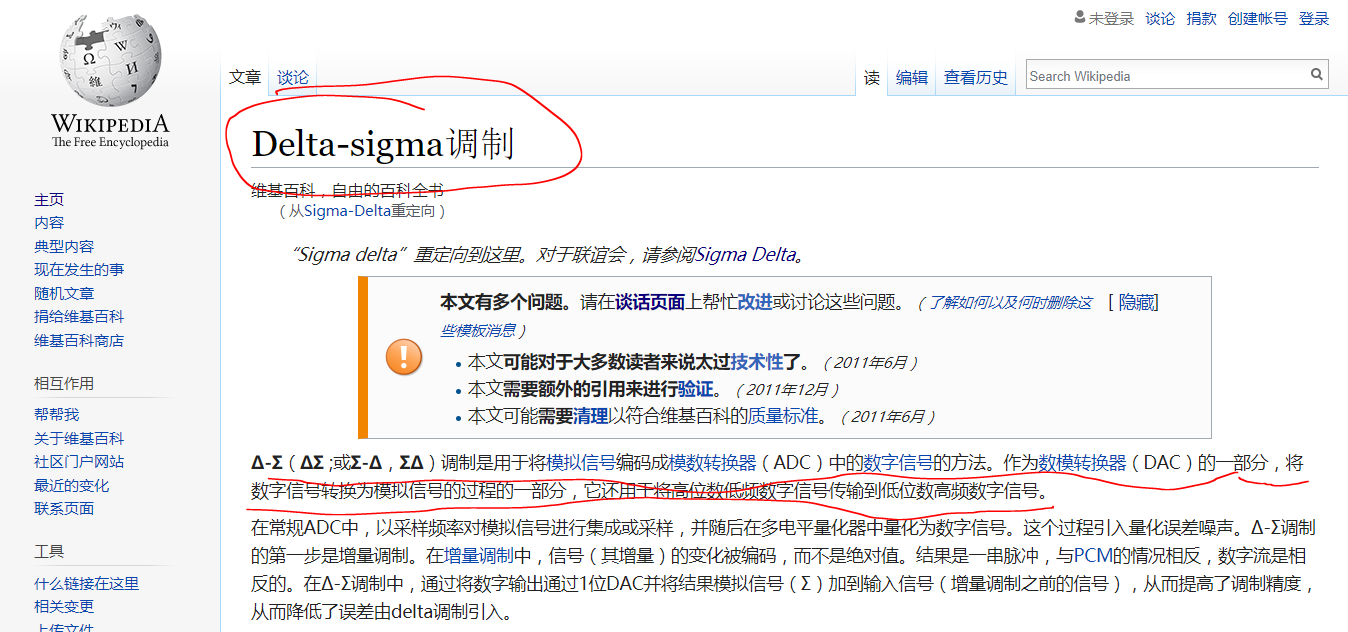
Task: Open the 谈论 tab
Action: point(293,77)
